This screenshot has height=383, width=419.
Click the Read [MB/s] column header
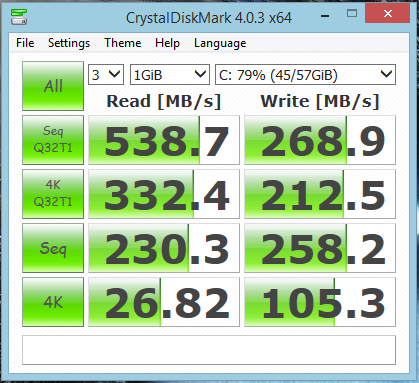point(164,101)
